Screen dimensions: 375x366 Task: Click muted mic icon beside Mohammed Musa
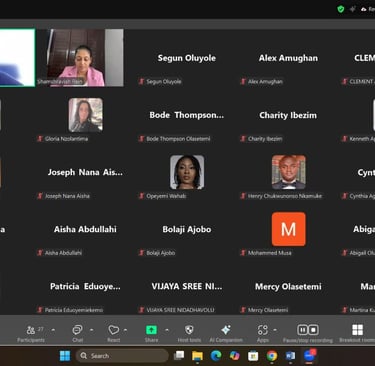tap(243, 253)
